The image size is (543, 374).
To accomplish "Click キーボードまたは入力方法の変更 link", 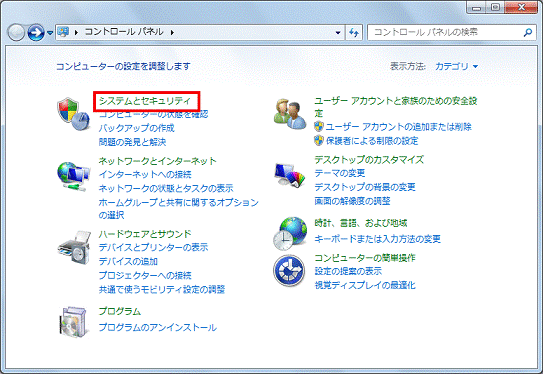I will 377,239.
